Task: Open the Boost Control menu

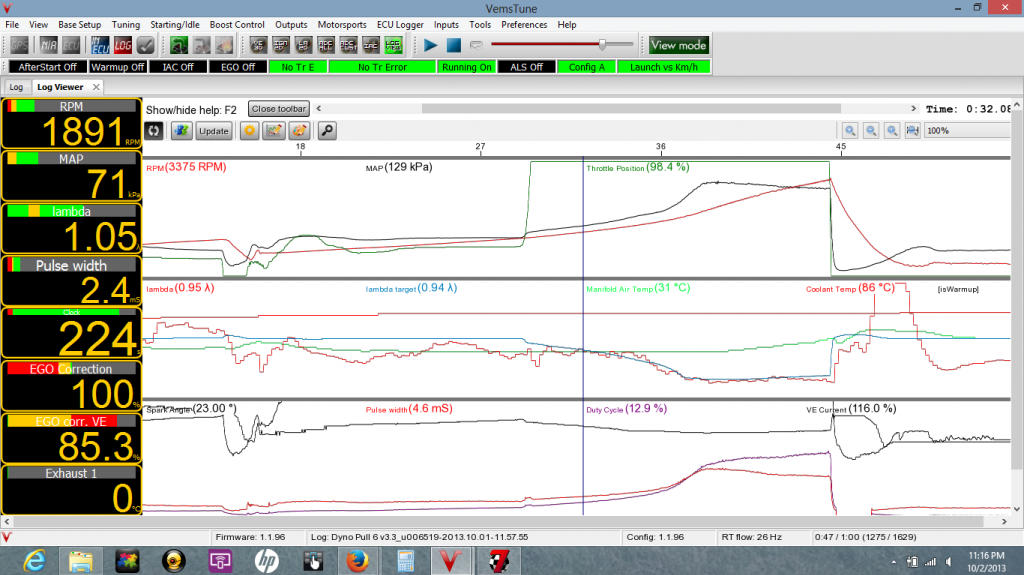Action: coord(237,24)
